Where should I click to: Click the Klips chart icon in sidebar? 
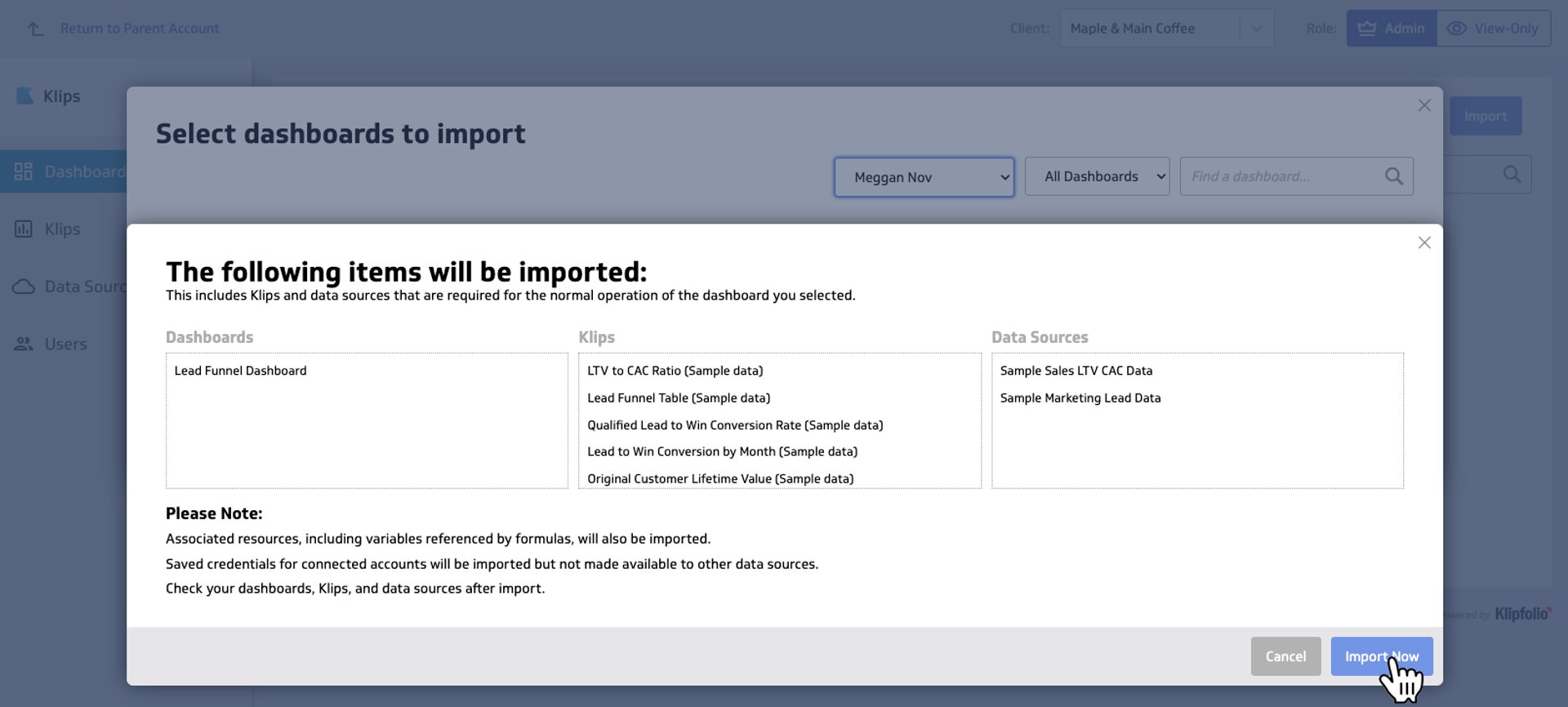click(24, 229)
